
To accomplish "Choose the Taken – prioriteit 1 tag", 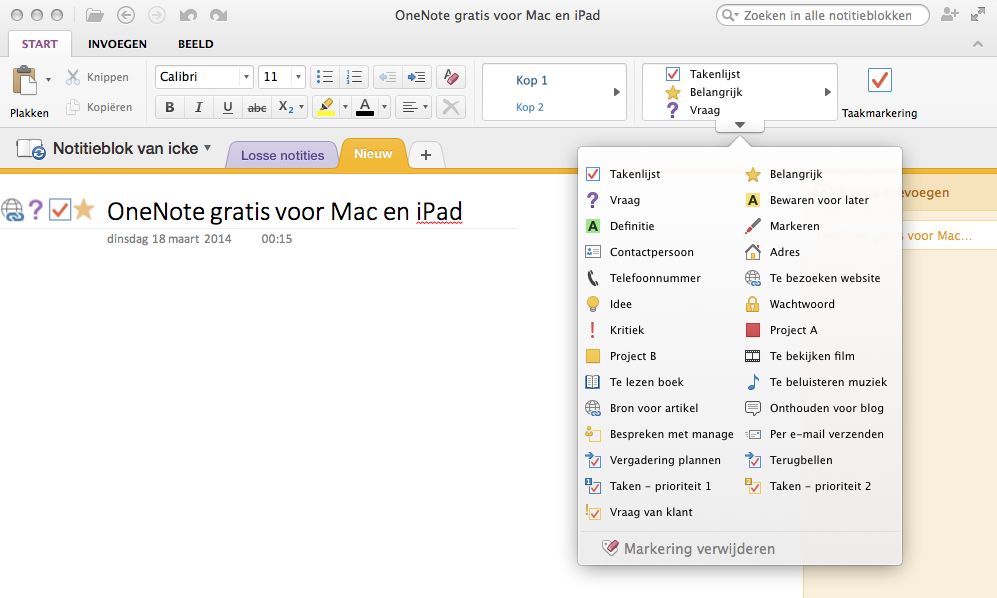I will [x=660, y=486].
